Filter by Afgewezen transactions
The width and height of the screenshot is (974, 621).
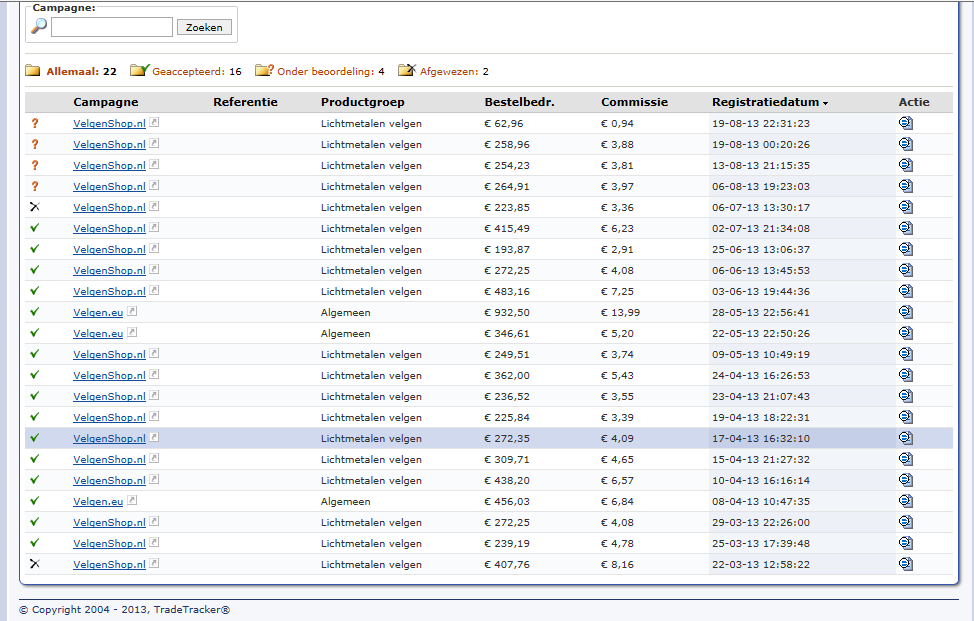(x=454, y=71)
